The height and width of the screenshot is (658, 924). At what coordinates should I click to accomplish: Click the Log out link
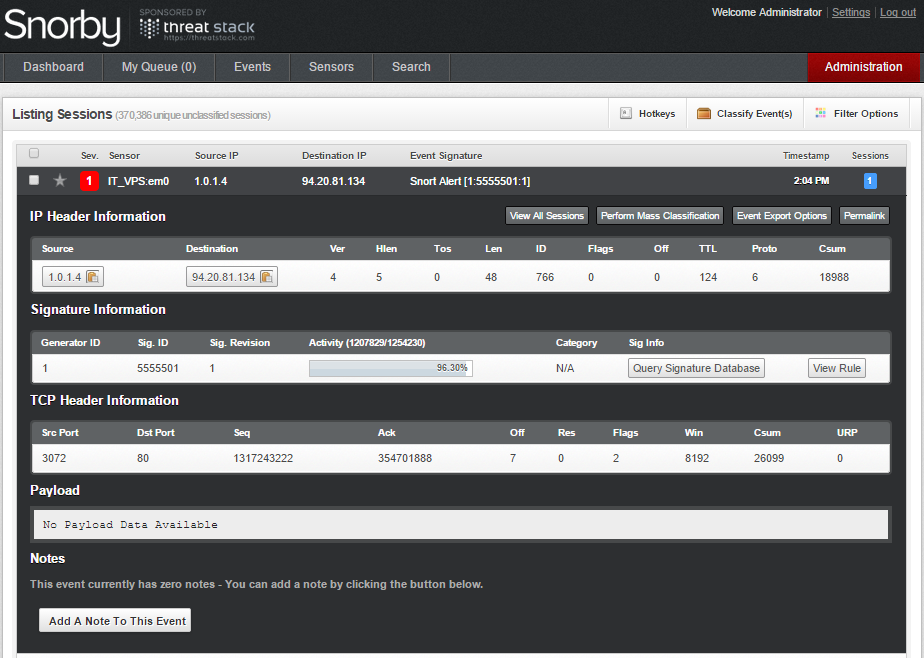coord(898,12)
